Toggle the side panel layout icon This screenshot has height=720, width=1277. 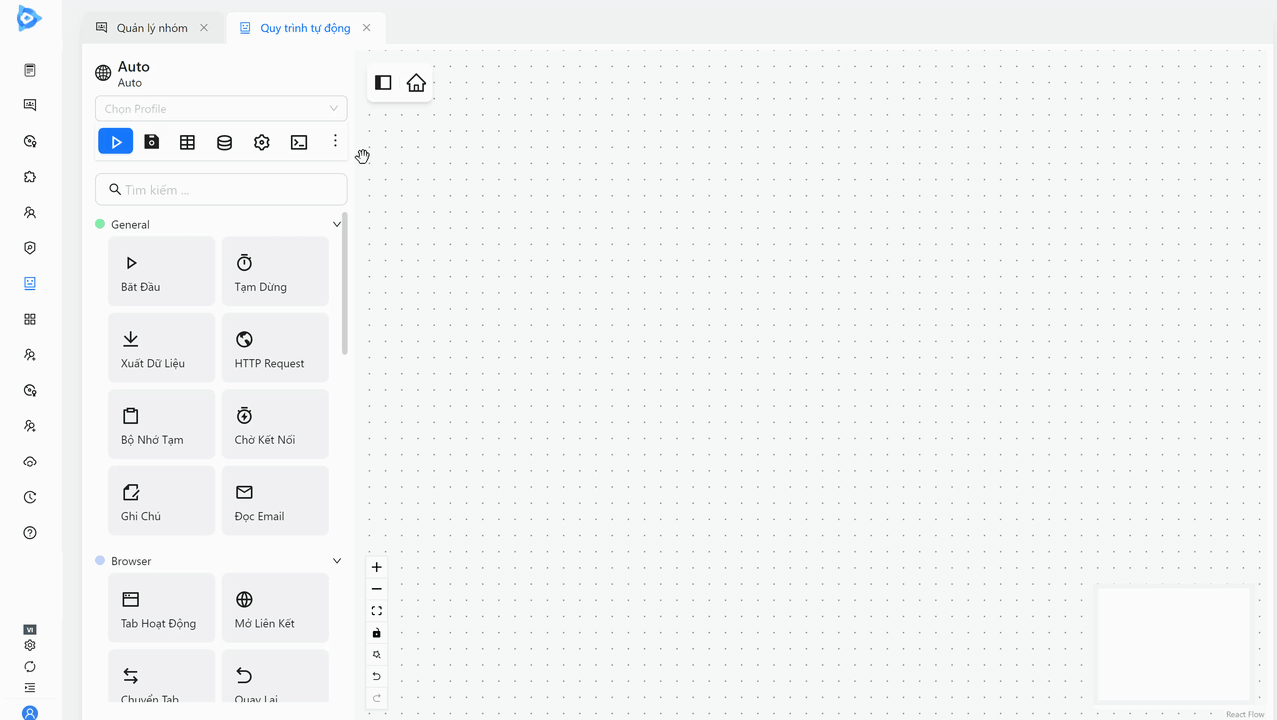(x=383, y=83)
